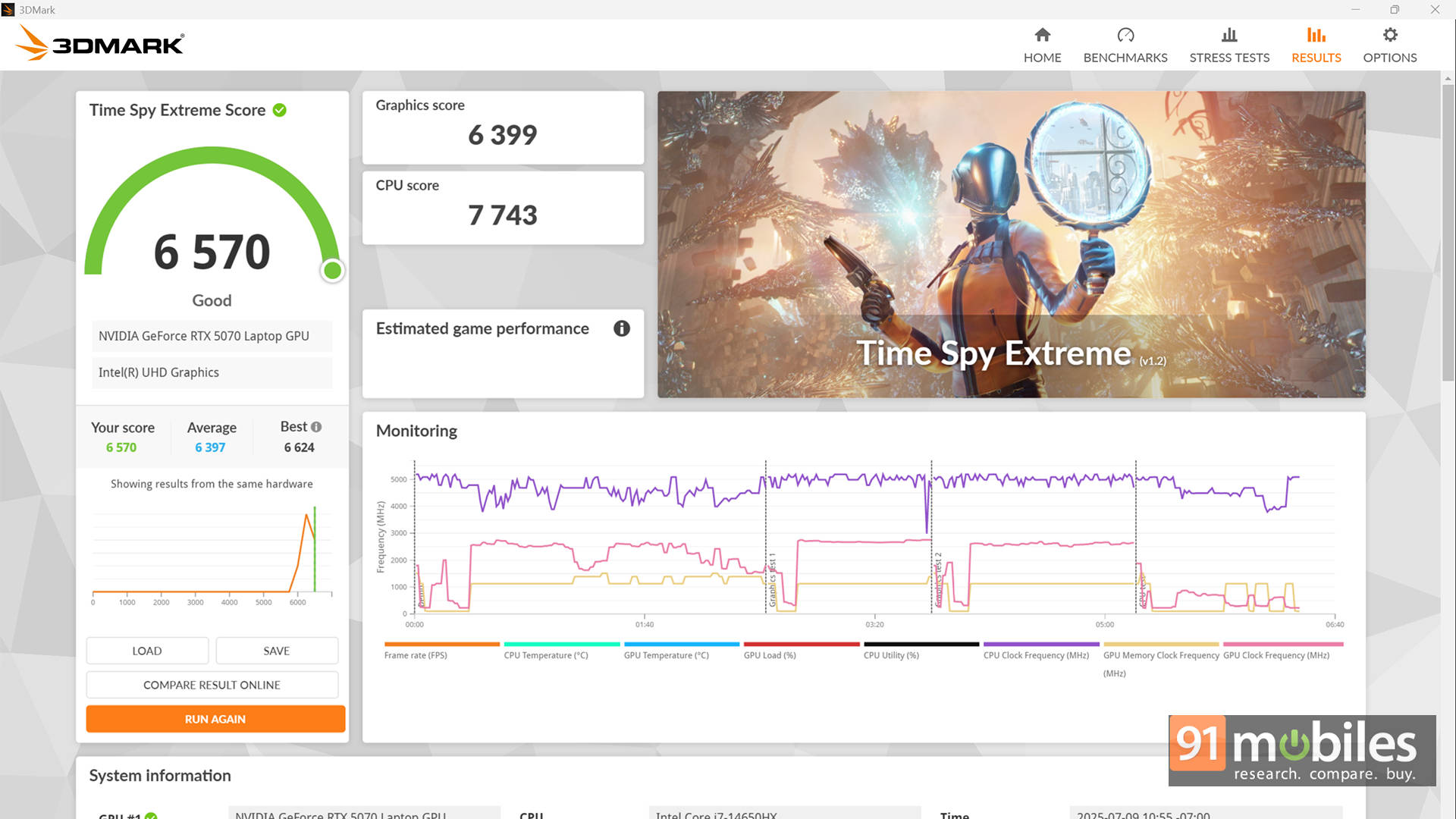Toggle the CPU Temperature legend color bar

(x=562, y=644)
